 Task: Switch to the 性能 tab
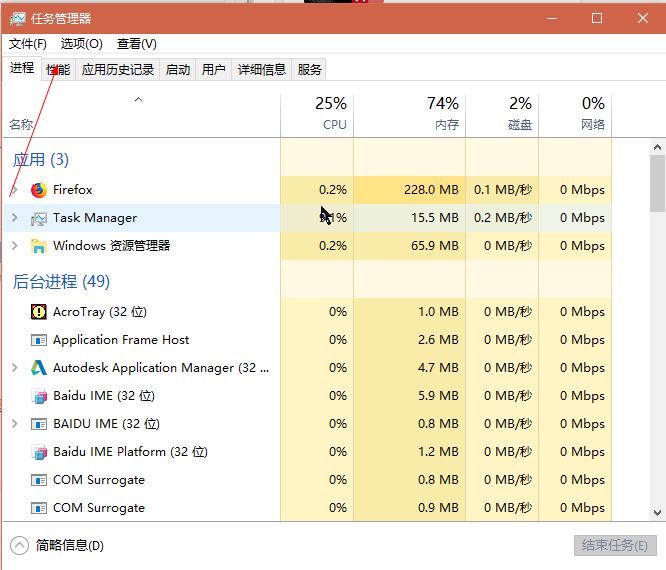point(58,69)
